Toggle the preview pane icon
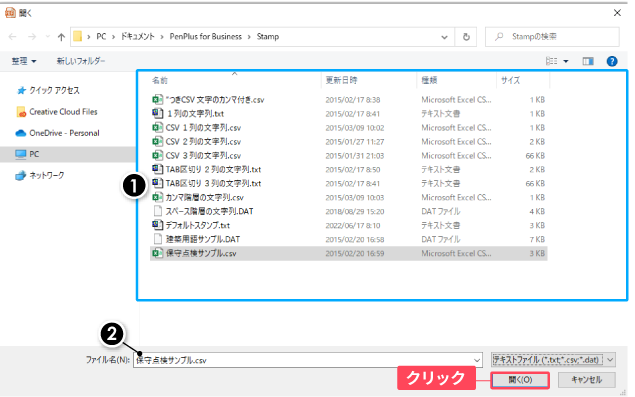Image resolution: width=635 pixels, height=397 pixels. (x=588, y=61)
